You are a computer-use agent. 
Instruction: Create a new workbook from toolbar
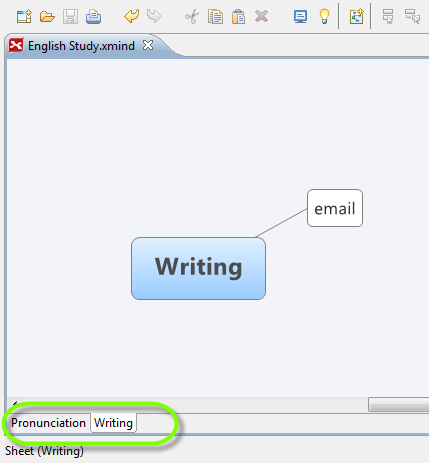pyautogui.click(x=24, y=16)
